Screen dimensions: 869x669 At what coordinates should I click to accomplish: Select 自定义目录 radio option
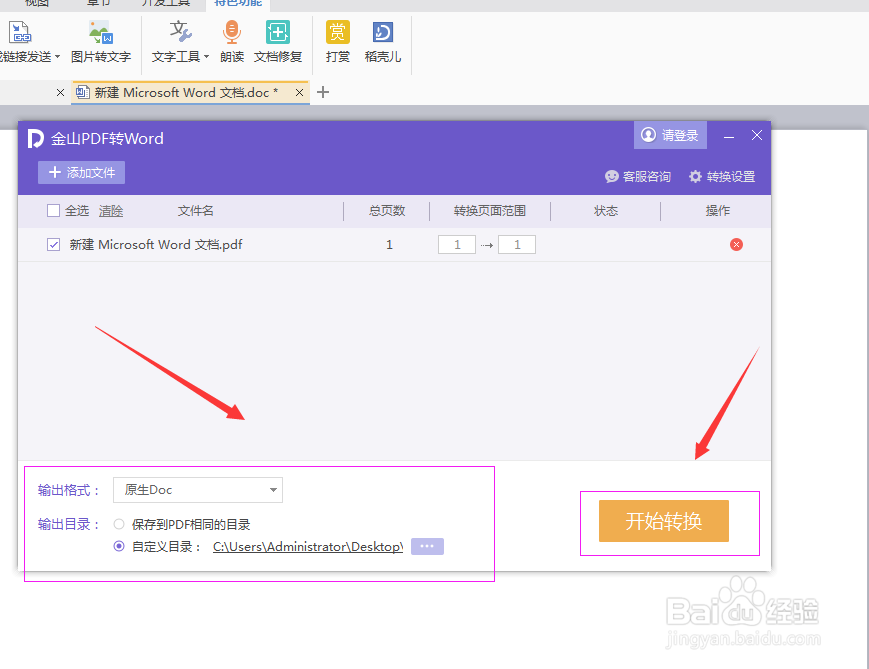pos(119,546)
